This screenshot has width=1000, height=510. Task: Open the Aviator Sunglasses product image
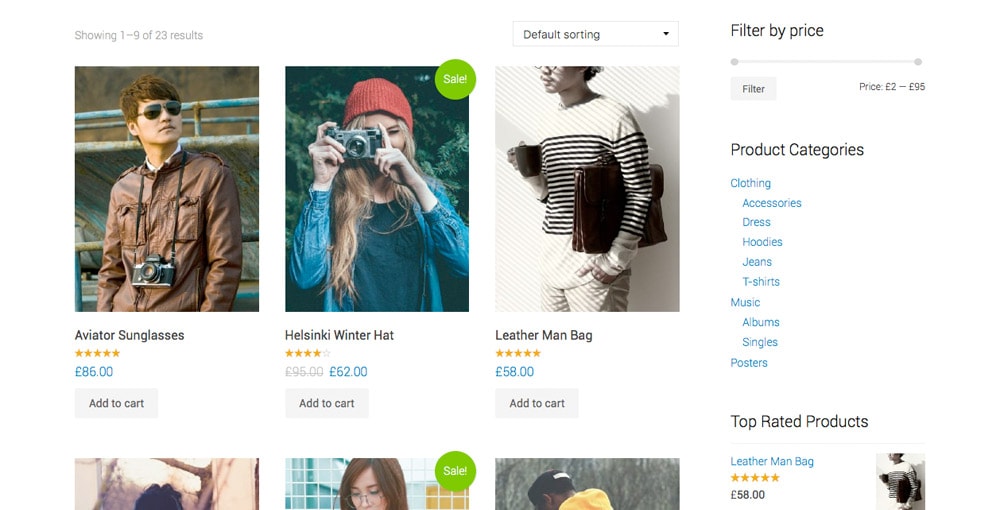click(166, 189)
